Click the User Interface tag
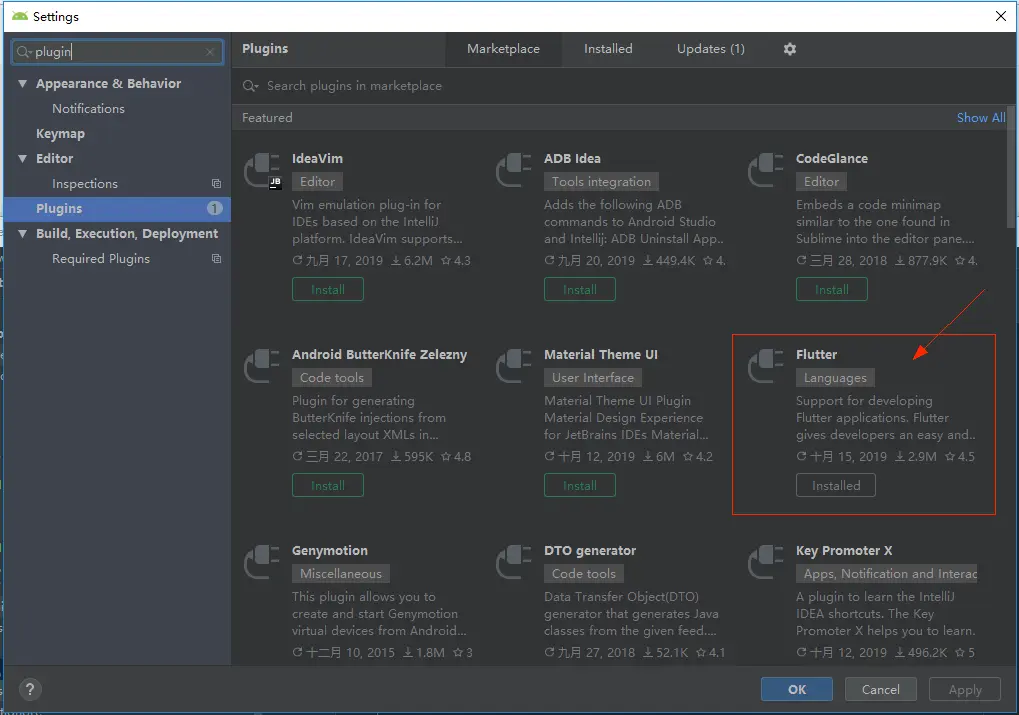1019x715 pixels. click(x=593, y=378)
